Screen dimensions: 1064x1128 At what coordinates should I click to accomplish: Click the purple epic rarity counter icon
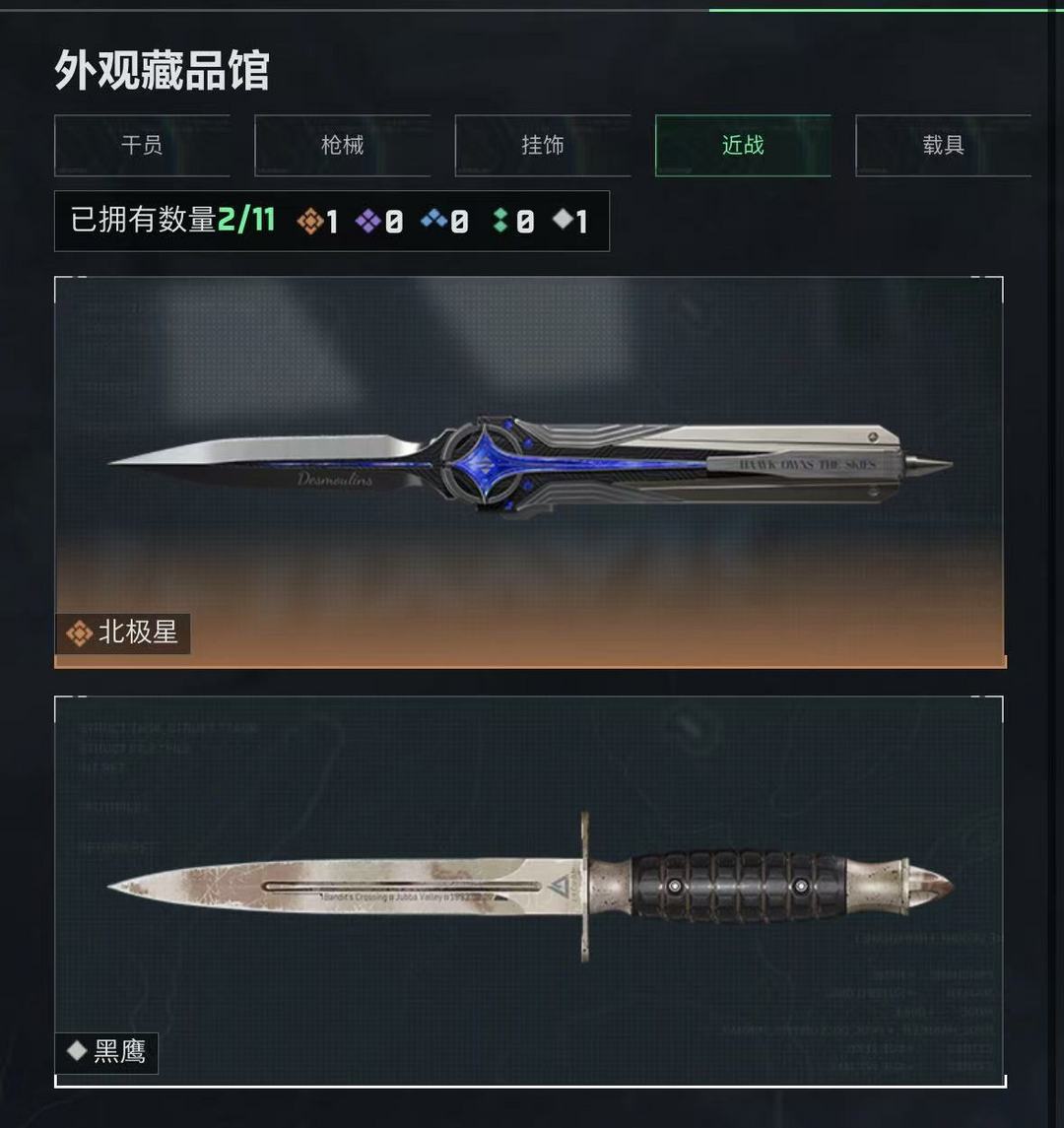[x=367, y=221]
